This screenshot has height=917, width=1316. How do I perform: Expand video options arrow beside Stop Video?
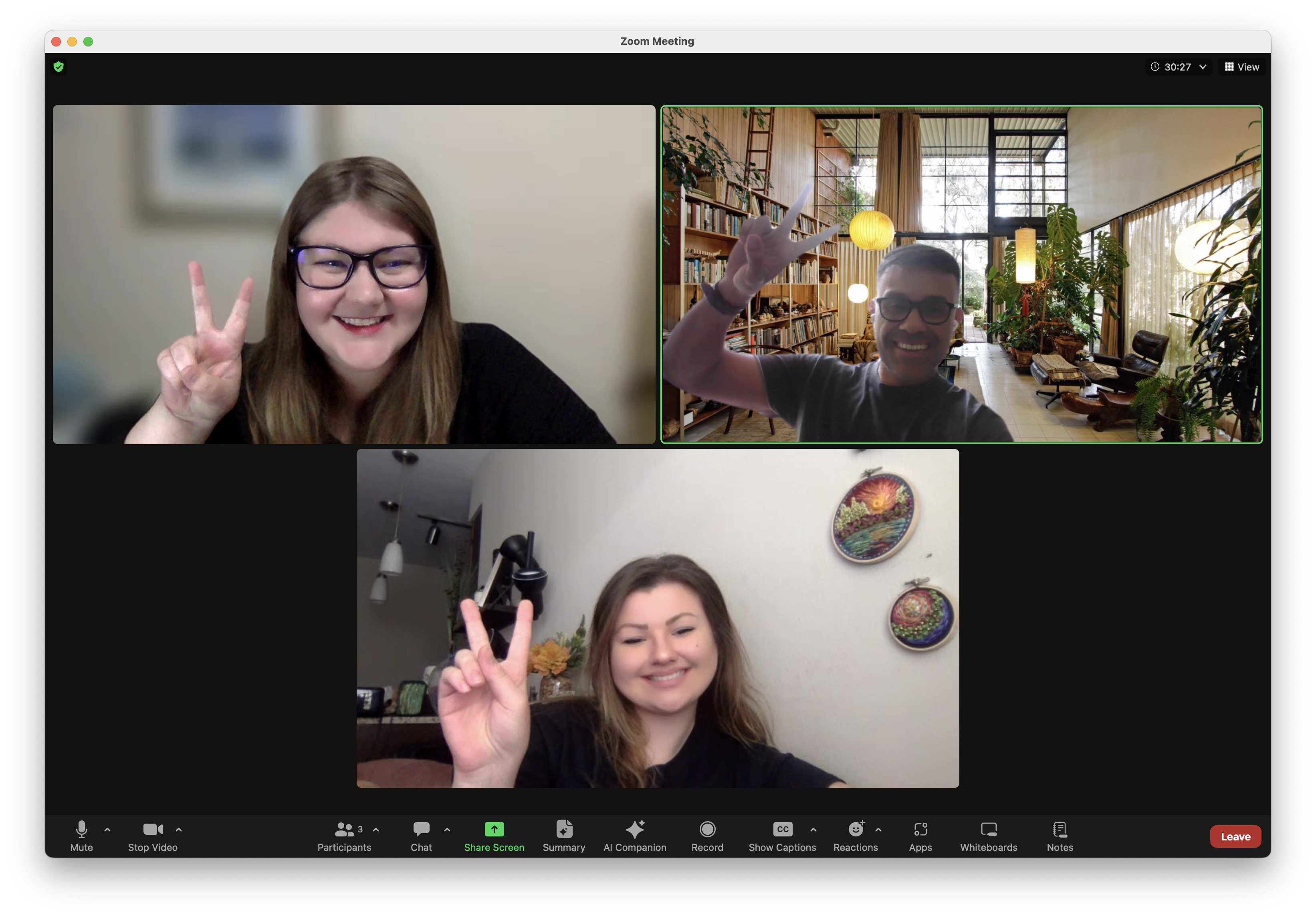pos(179,829)
